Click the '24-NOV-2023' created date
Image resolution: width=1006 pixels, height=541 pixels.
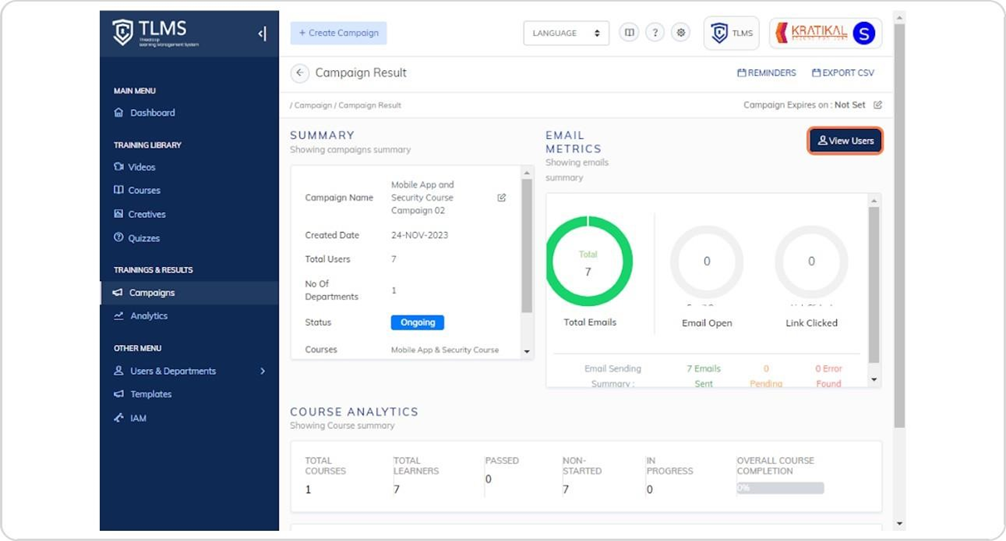tap(420, 235)
